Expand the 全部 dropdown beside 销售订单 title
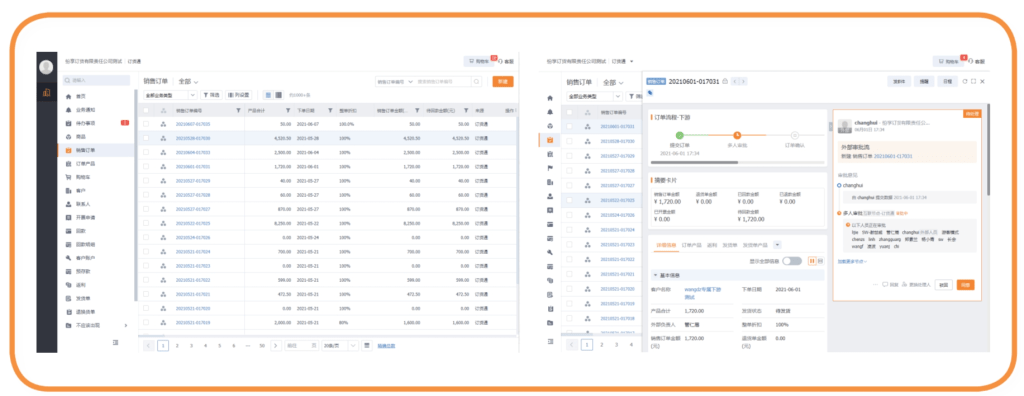The height and width of the screenshot is (396, 1024). click(189, 82)
